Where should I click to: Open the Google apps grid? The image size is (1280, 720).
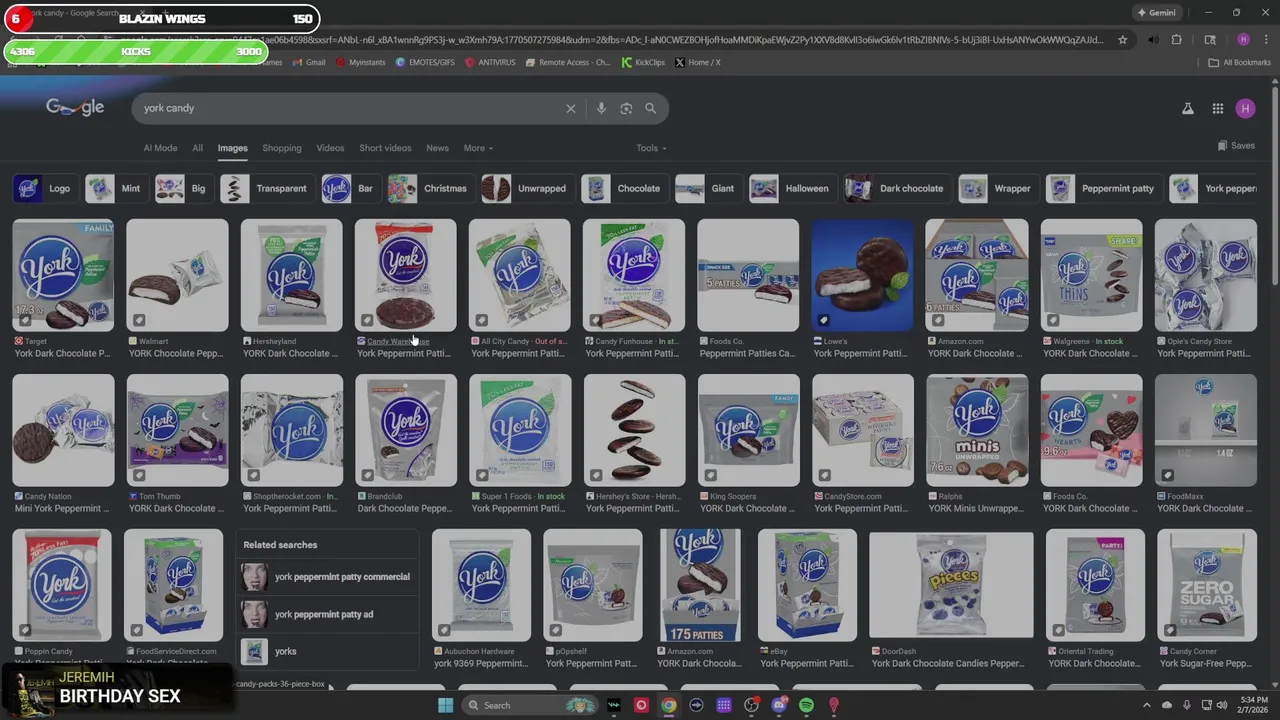[x=1217, y=108]
